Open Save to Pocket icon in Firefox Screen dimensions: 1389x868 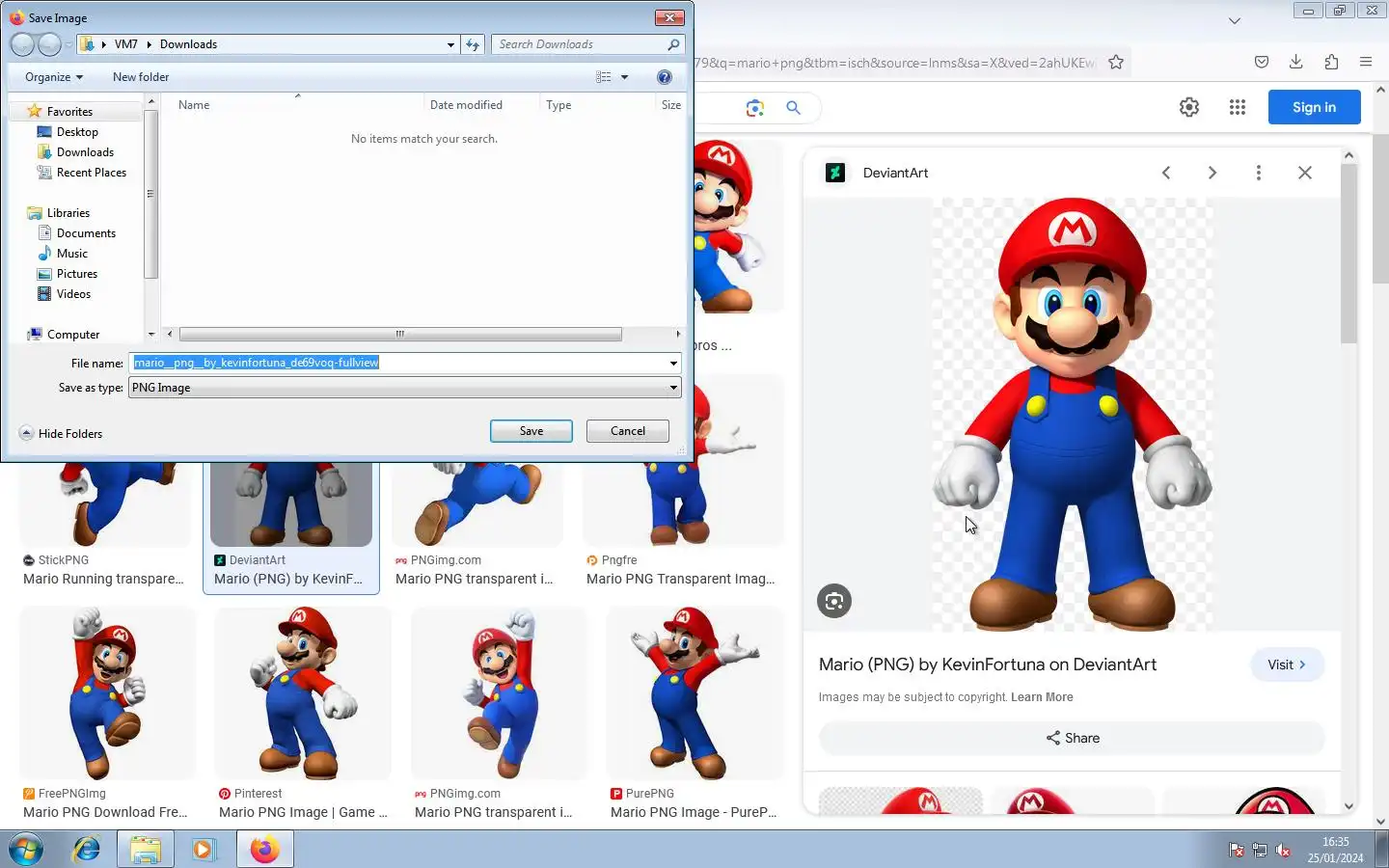(1262, 62)
